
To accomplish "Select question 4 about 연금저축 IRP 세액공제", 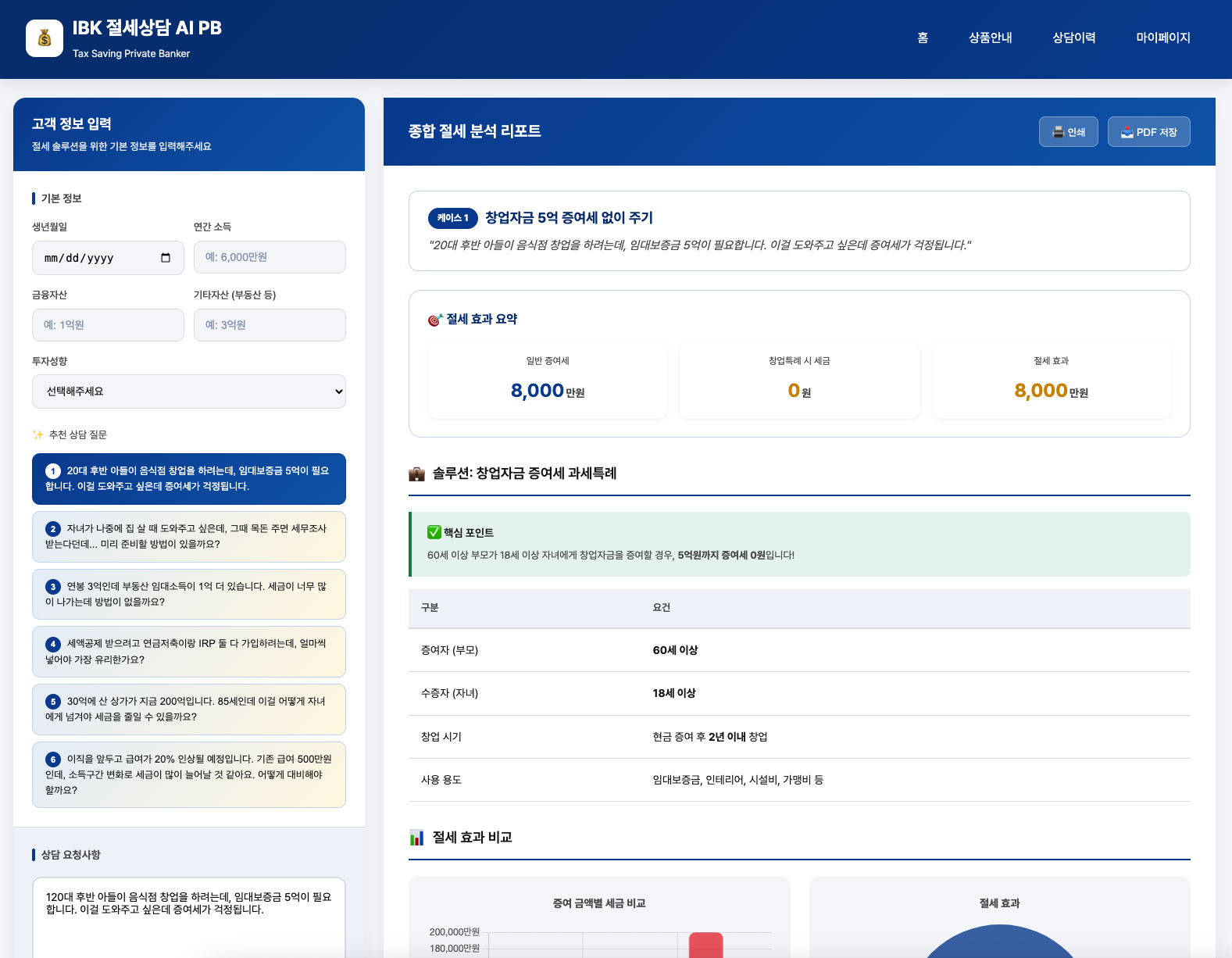I will [189, 652].
